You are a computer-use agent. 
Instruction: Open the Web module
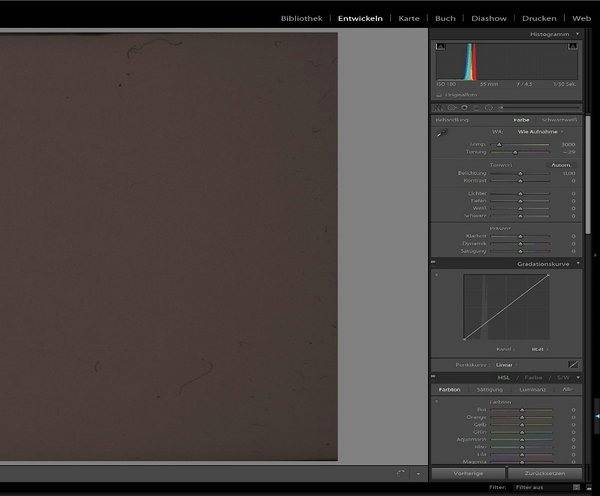point(582,18)
